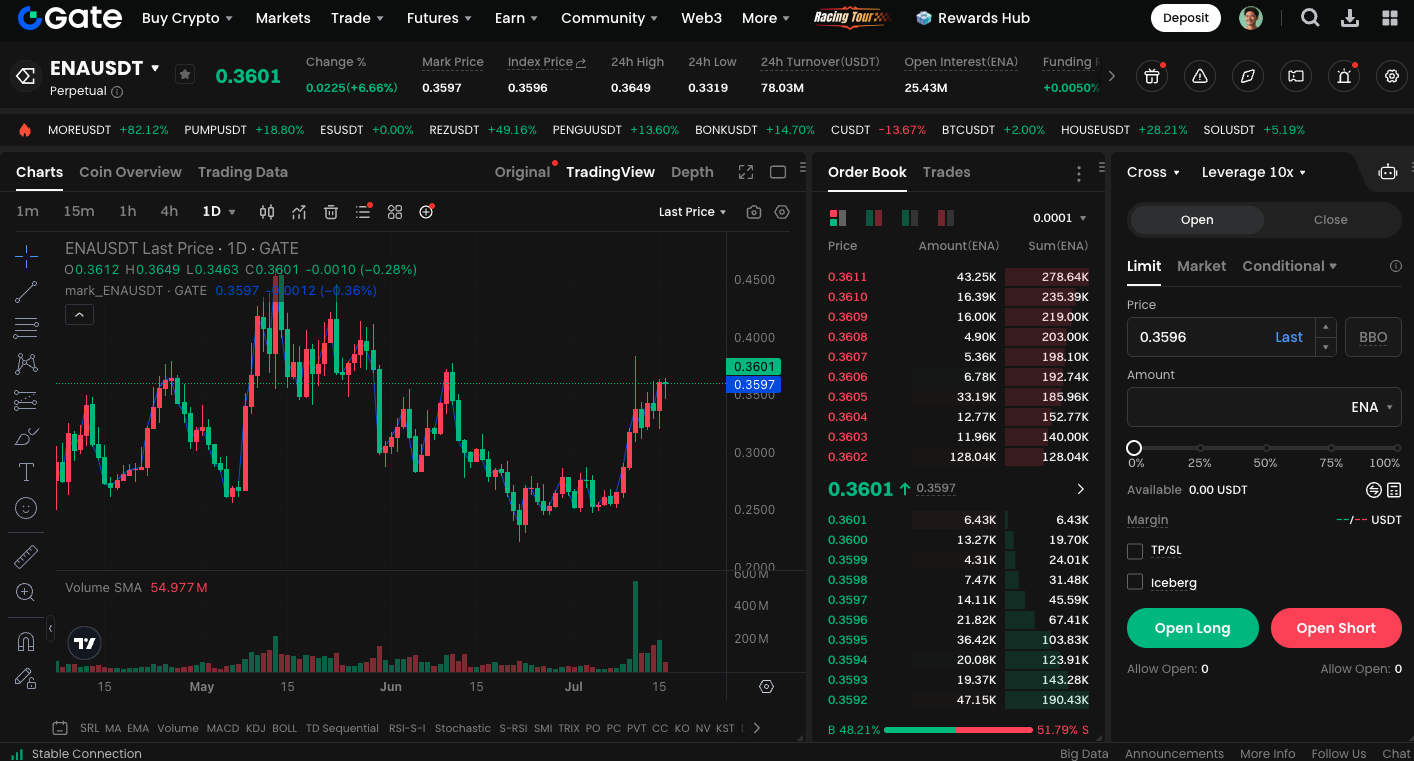Select the 15m timeframe
1414x761 pixels.
tap(79, 212)
